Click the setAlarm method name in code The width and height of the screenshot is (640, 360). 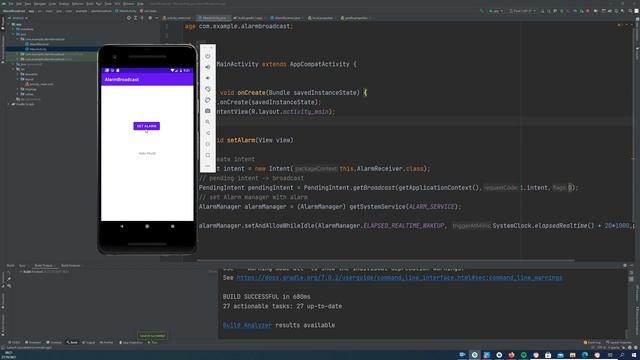(x=241, y=140)
